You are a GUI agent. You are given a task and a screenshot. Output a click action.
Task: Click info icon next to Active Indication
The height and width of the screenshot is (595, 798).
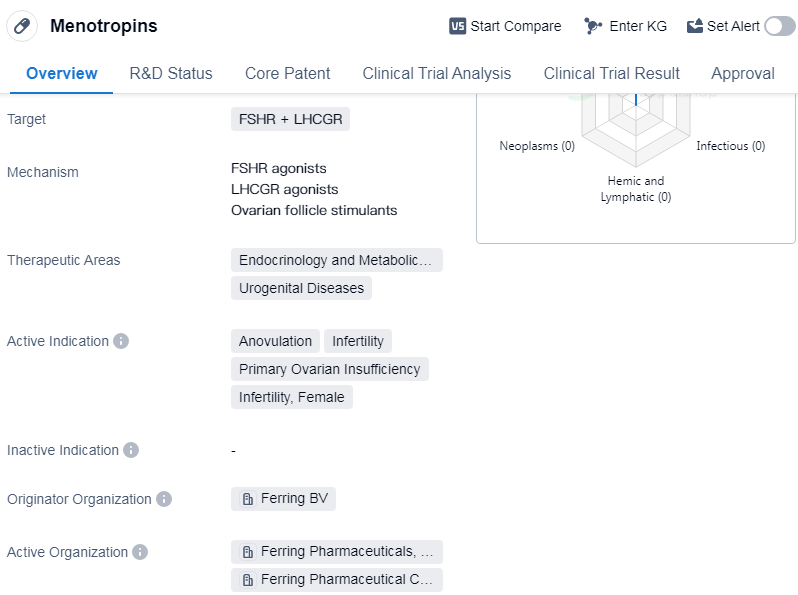(x=121, y=341)
